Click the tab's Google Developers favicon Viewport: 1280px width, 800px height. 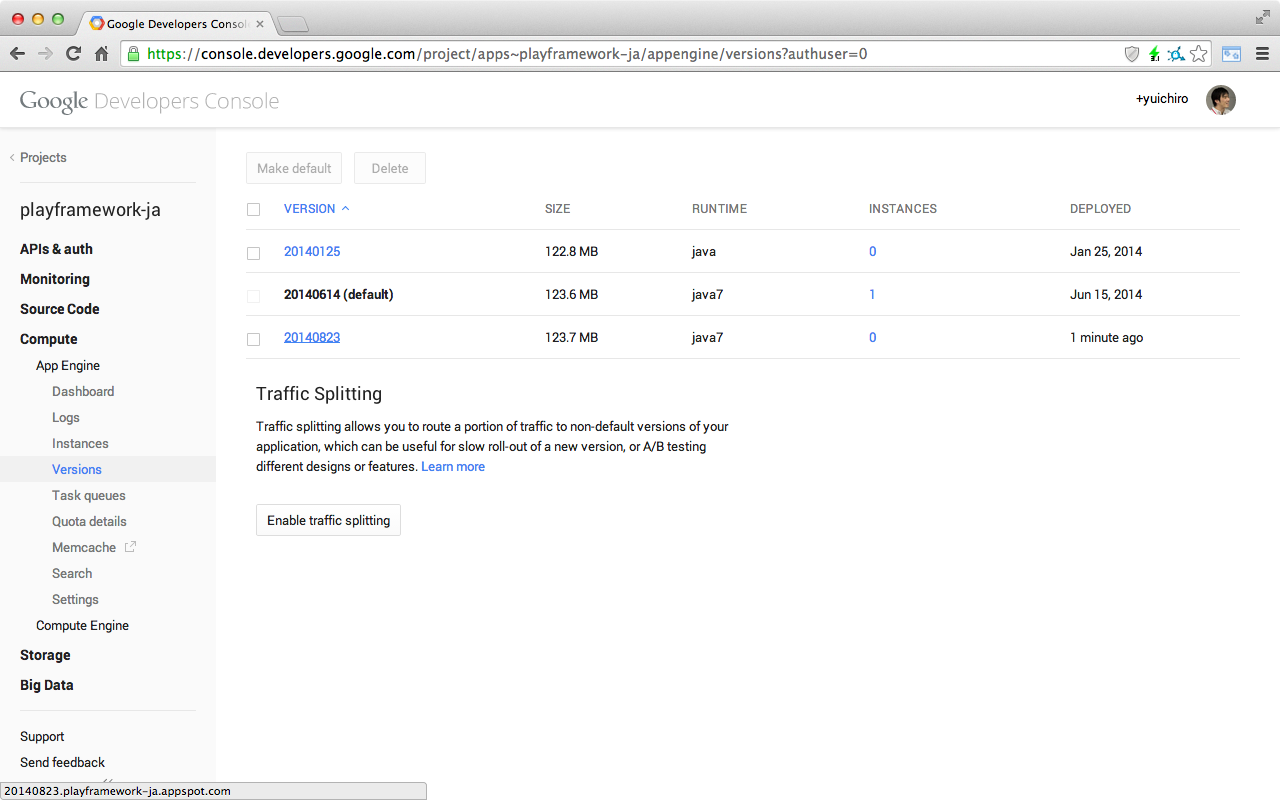96,22
